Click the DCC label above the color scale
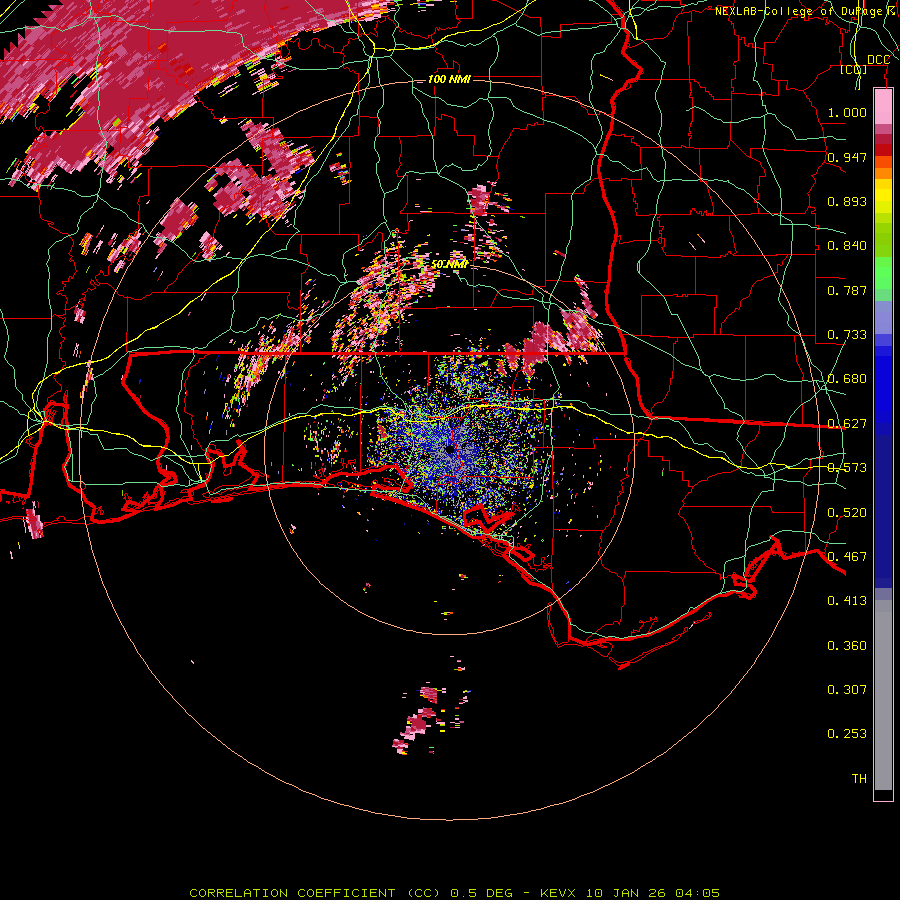900x900 pixels. 878,60
